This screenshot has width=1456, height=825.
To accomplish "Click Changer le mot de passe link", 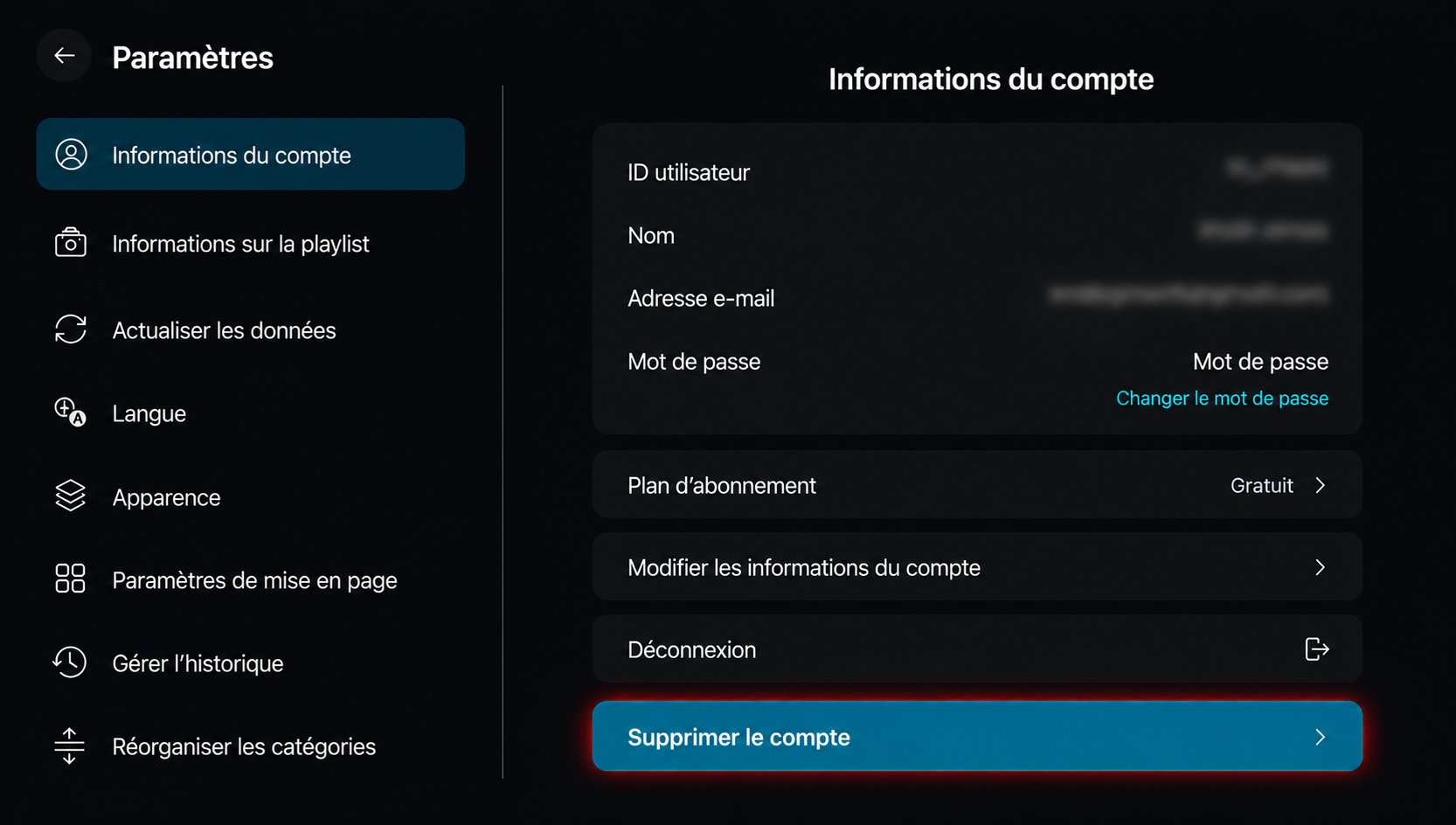I will (1222, 399).
